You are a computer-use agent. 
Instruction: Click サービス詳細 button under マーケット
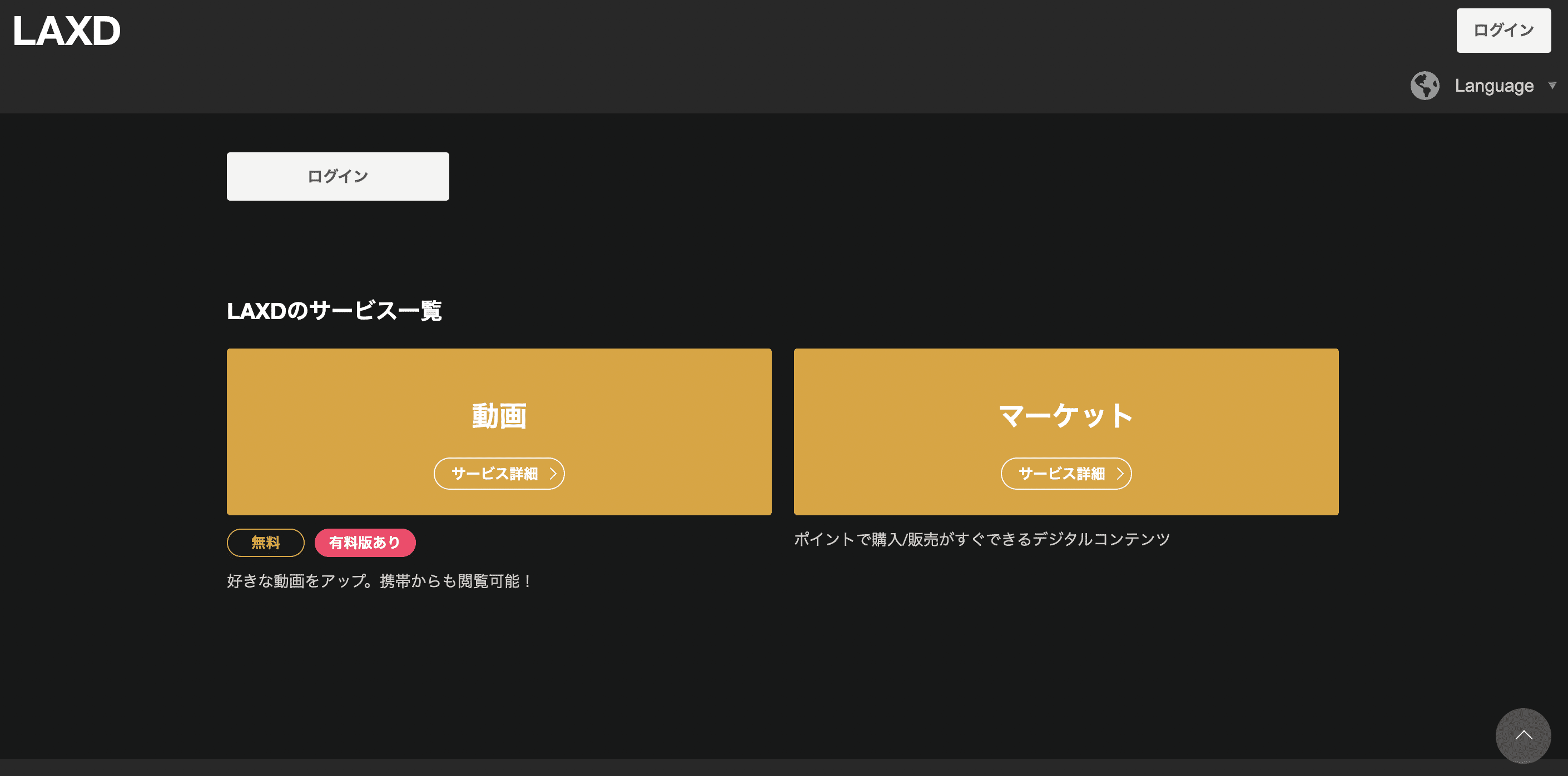coord(1066,474)
